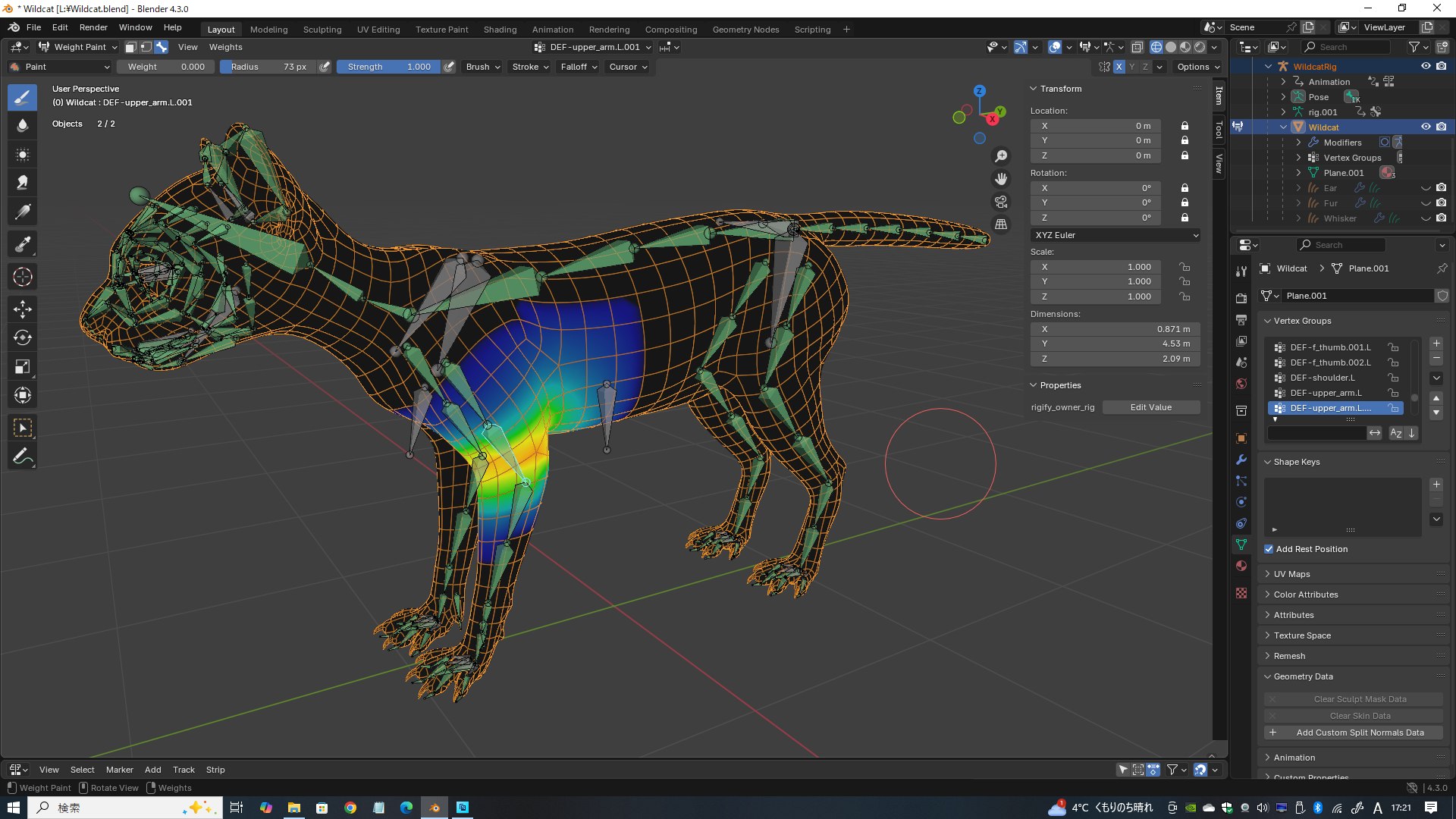Select the Annotate pencil tool
This screenshot has width=1456, height=819.
(x=23, y=457)
